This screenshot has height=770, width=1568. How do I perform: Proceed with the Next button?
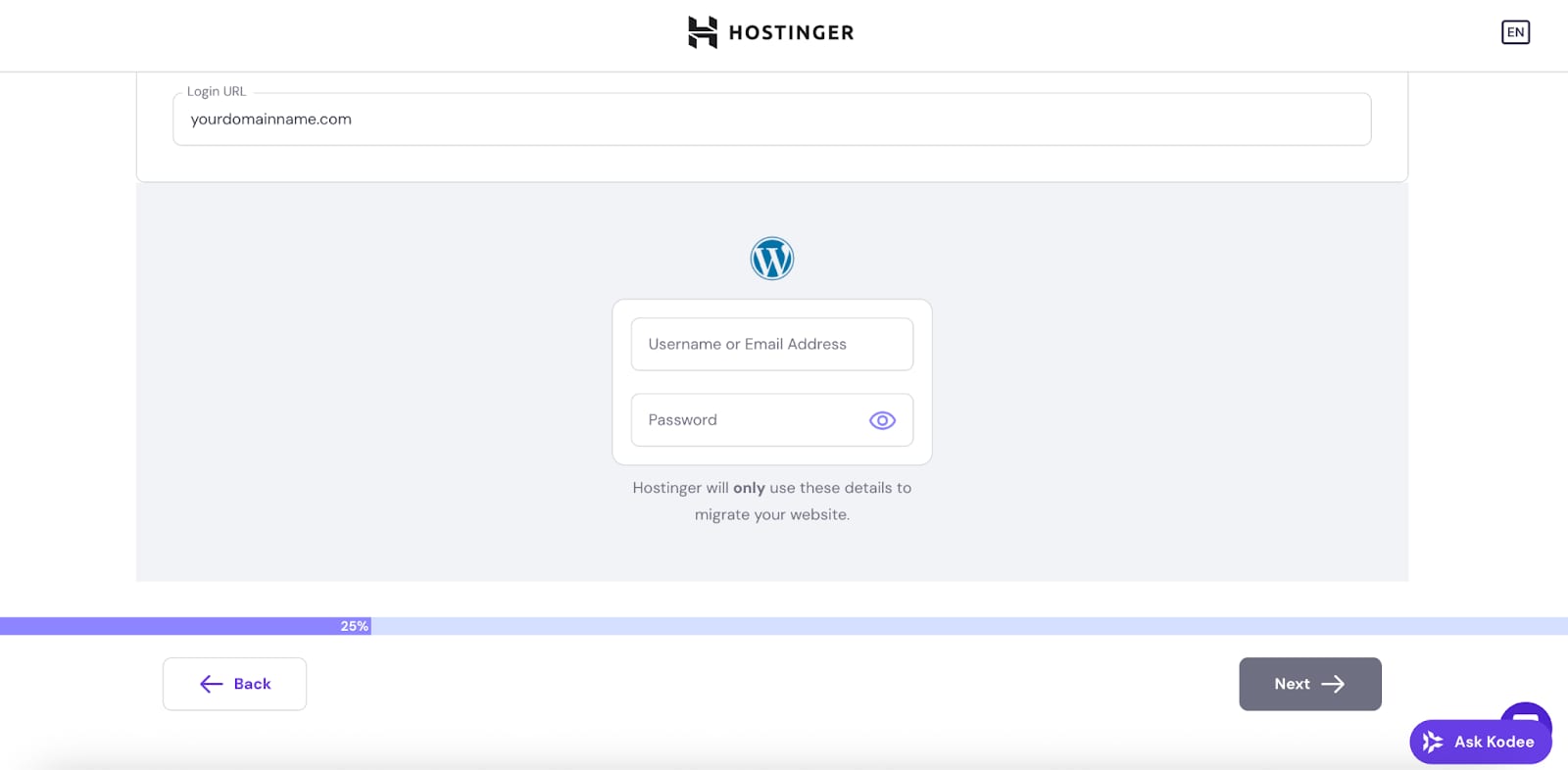click(1309, 684)
